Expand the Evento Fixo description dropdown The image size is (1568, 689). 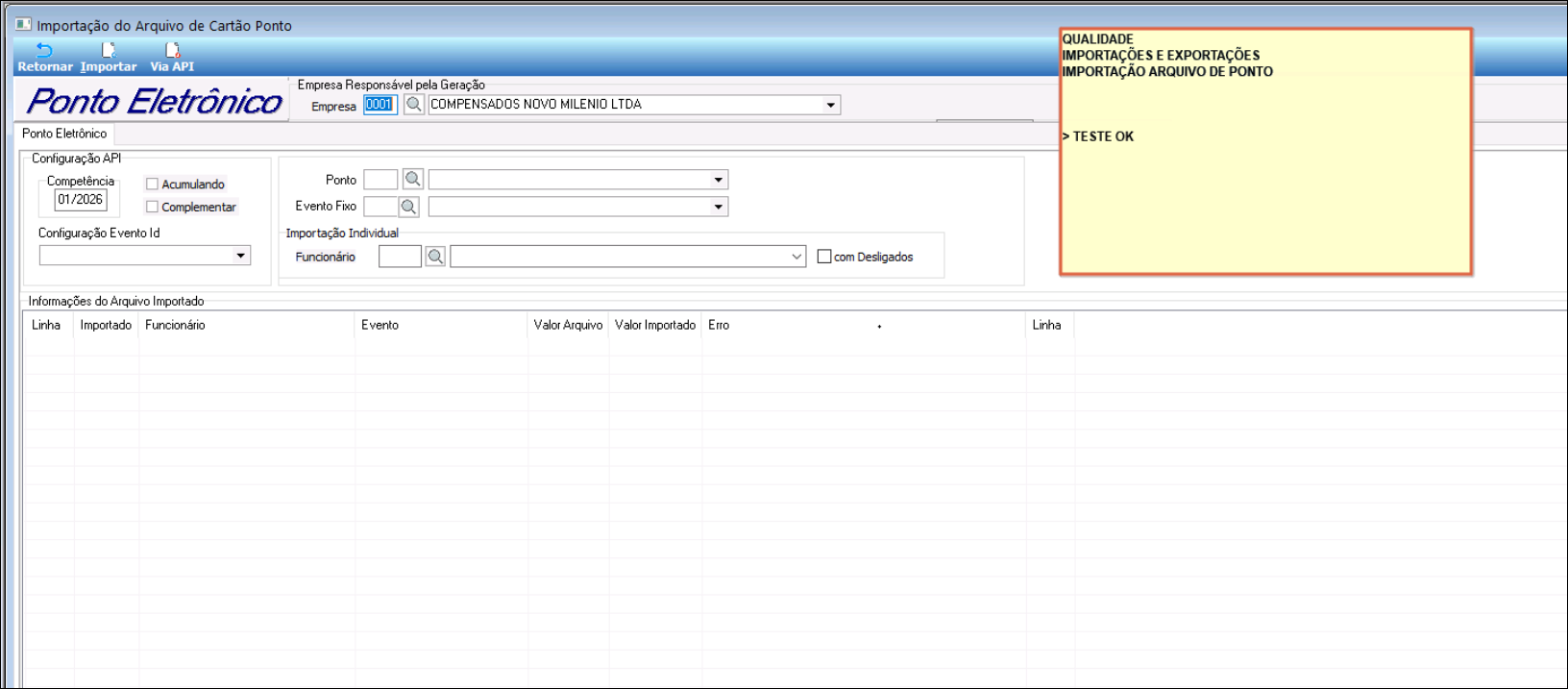pyautogui.click(x=718, y=207)
